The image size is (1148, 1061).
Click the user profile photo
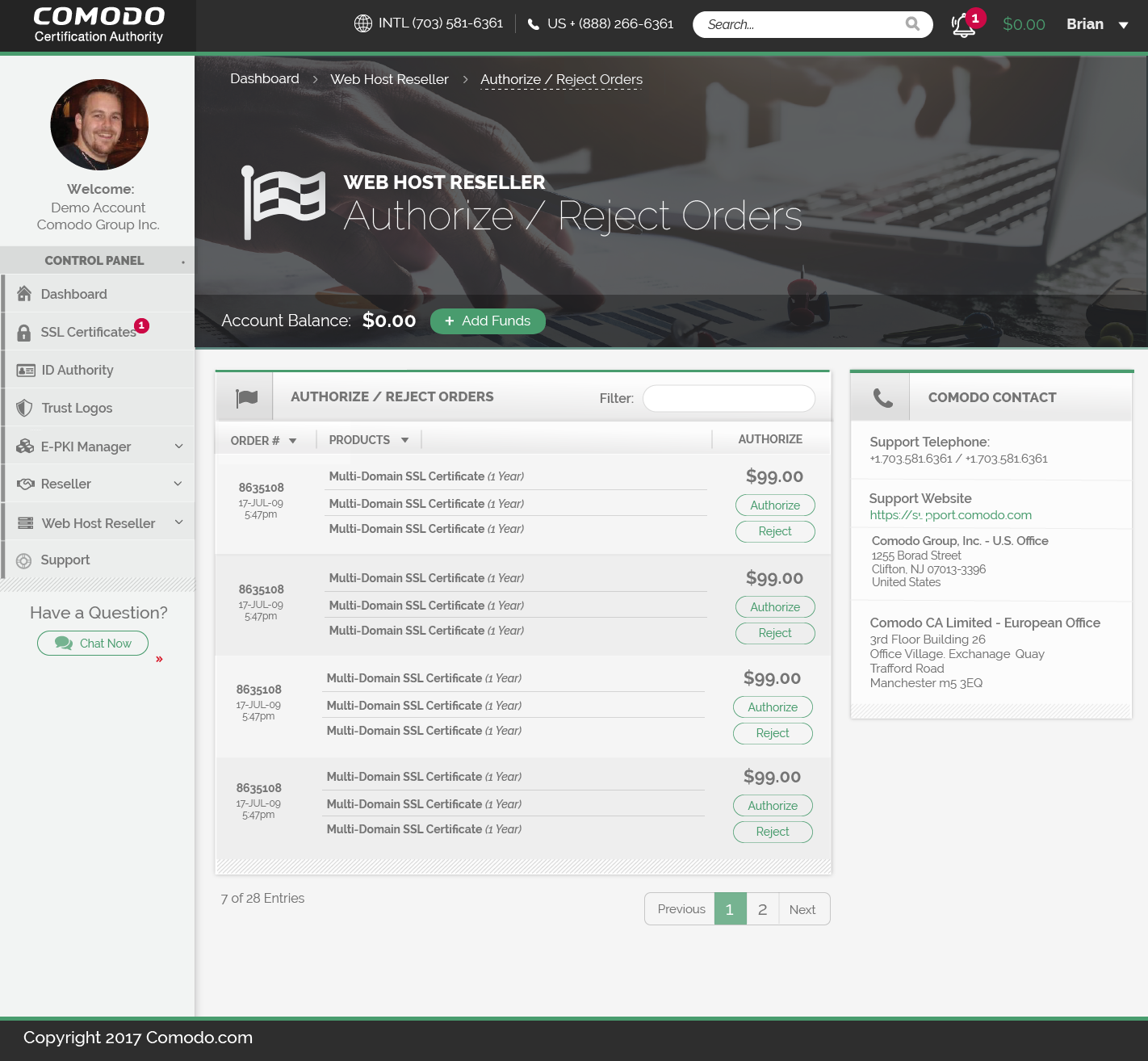click(99, 124)
